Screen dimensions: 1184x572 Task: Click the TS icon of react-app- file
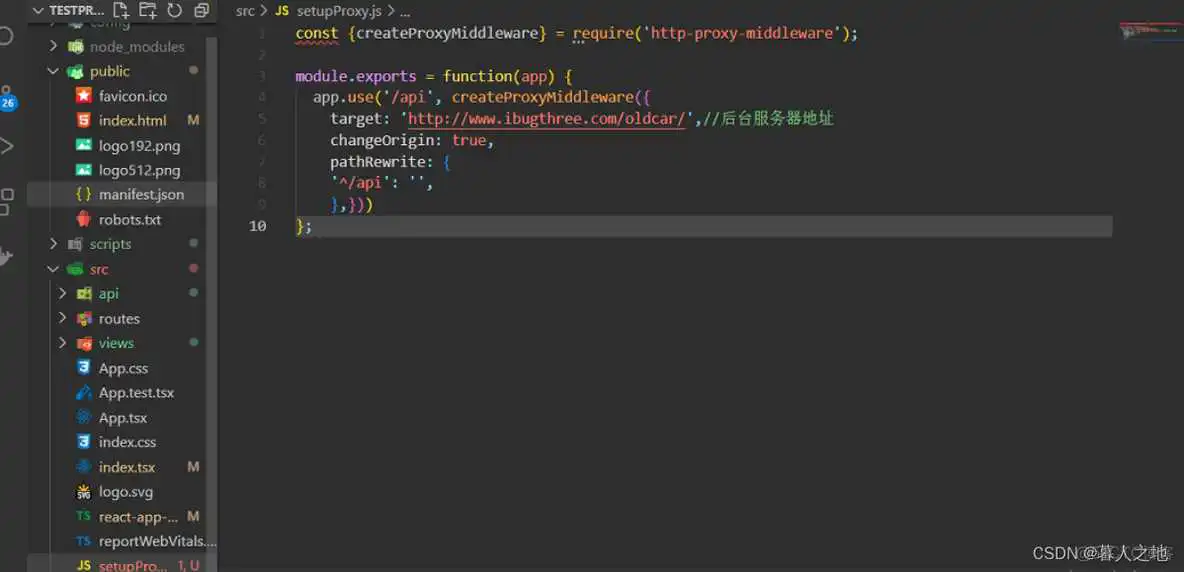pyautogui.click(x=84, y=517)
